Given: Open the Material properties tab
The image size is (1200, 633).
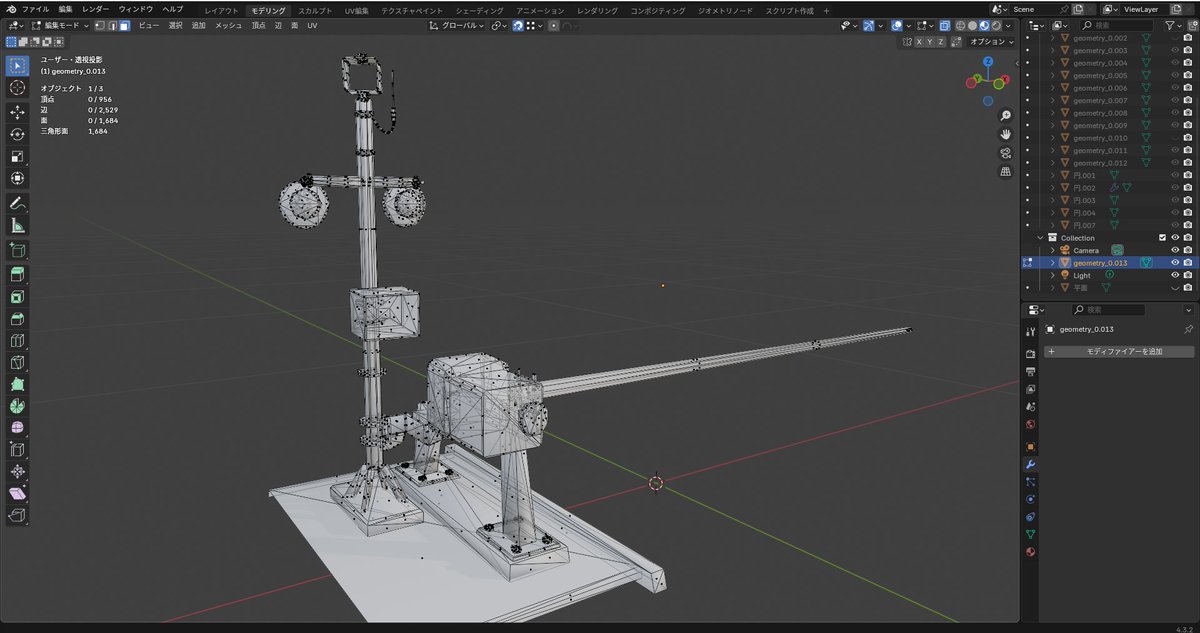Looking at the screenshot, I should pos(1030,552).
